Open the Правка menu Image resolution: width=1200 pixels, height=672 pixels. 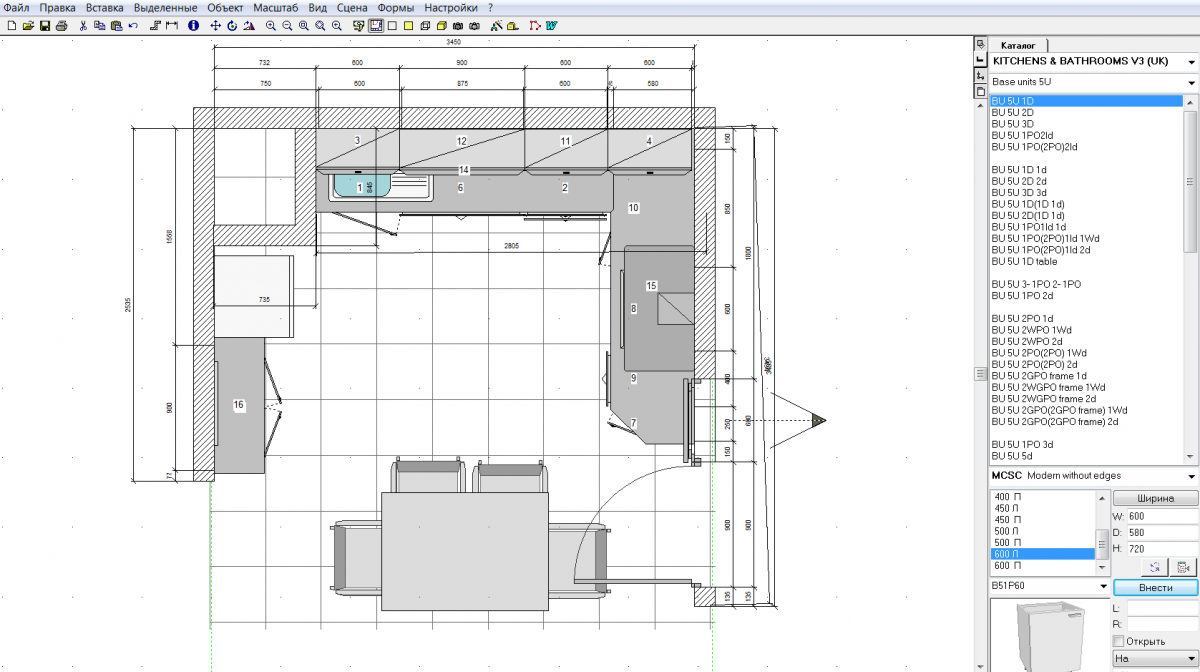pos(58,7)
